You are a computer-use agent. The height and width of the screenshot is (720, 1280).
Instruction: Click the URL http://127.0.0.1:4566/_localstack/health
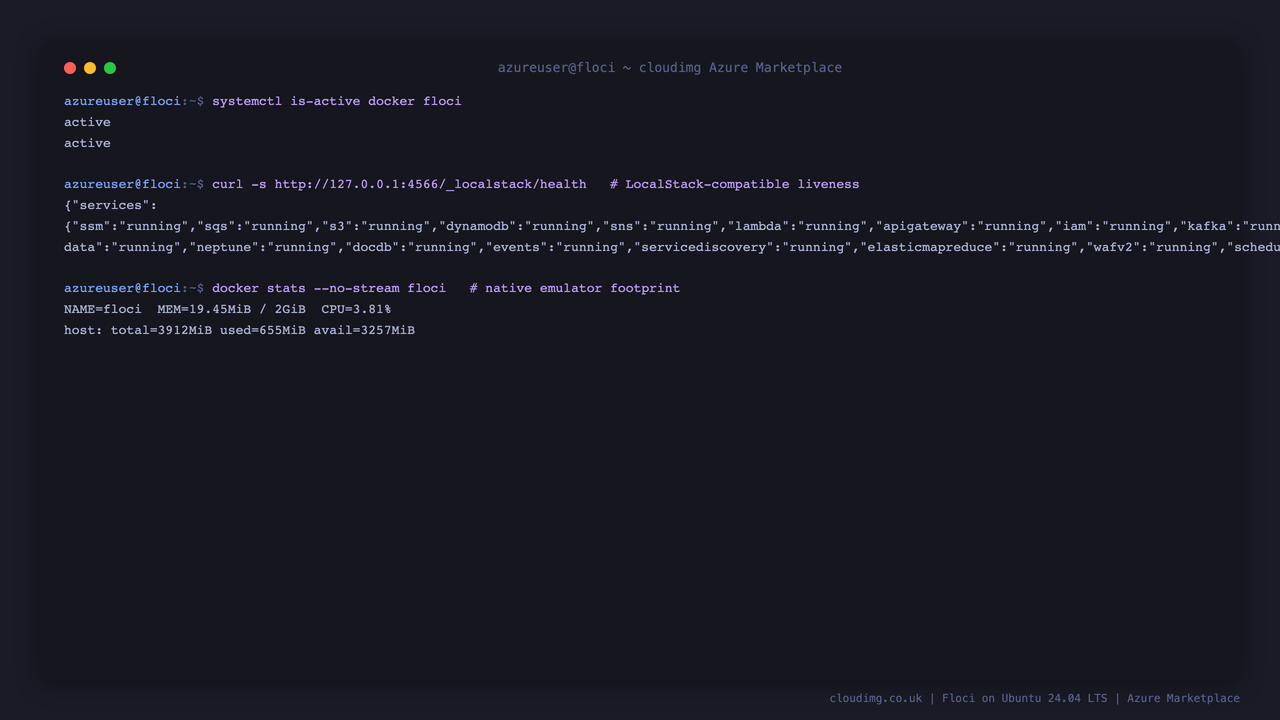point(430,184)
